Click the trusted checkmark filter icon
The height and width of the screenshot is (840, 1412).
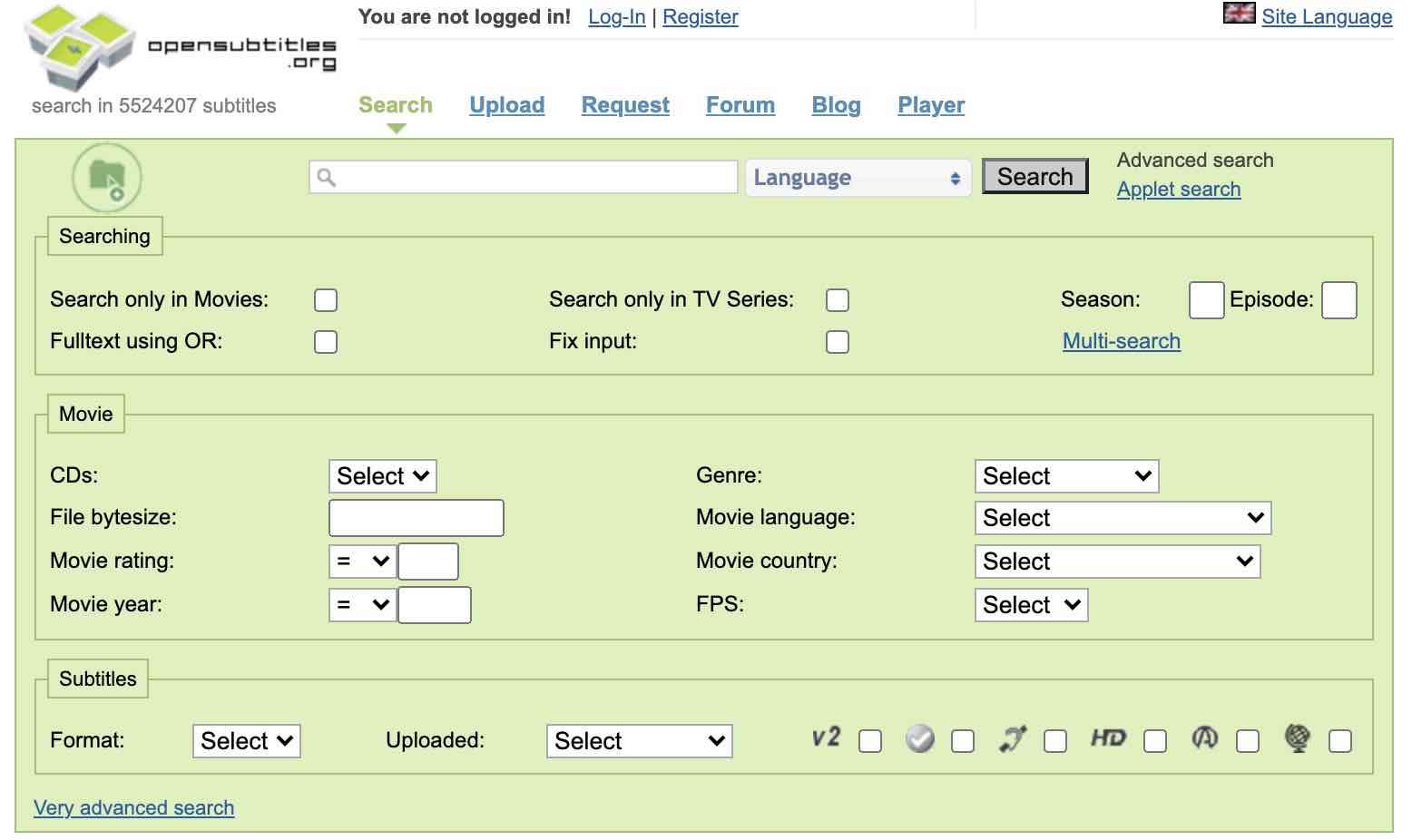(x=919, y=738)
